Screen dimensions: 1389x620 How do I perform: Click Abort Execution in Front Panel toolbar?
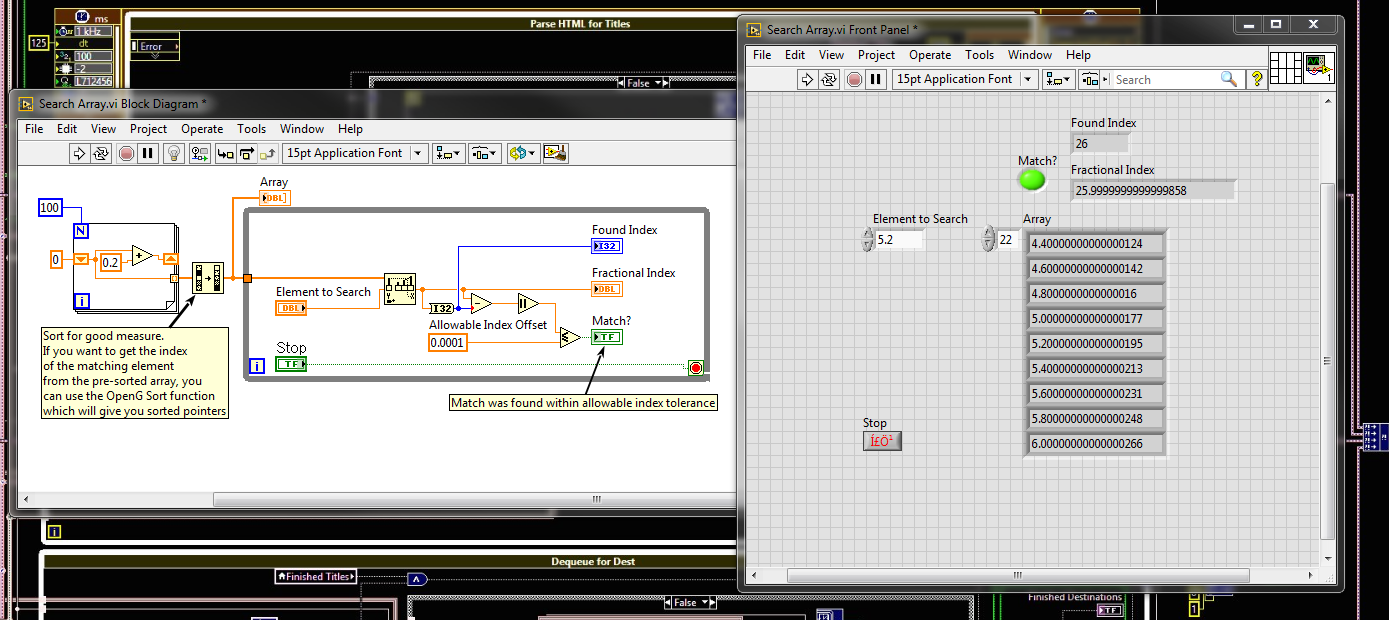[854, 79]
